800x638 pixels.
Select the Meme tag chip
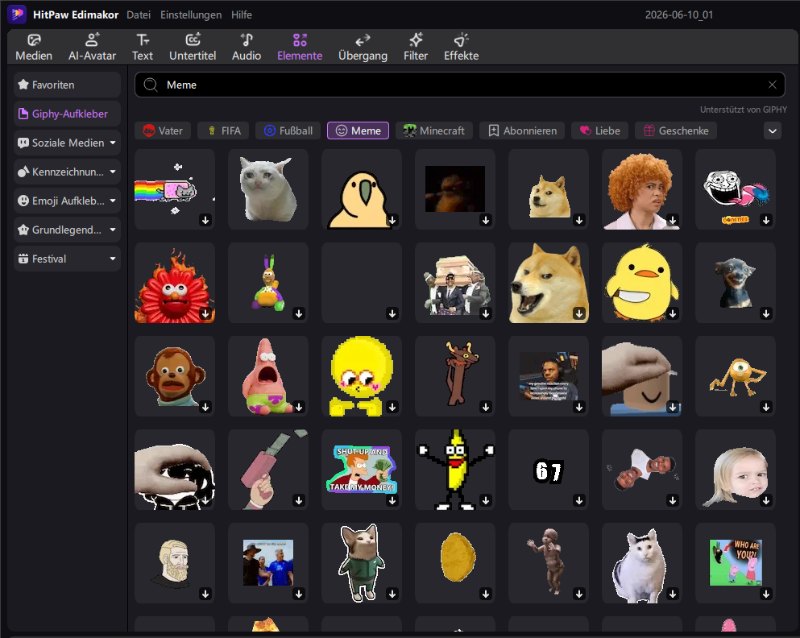pos(358,131)
